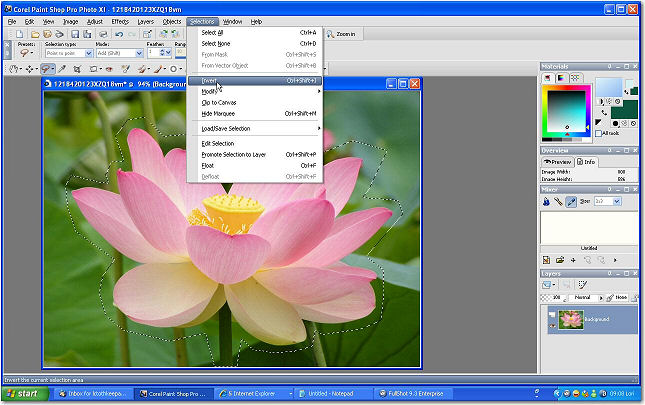Switch to Swatches tab in Materials palette

575,78
